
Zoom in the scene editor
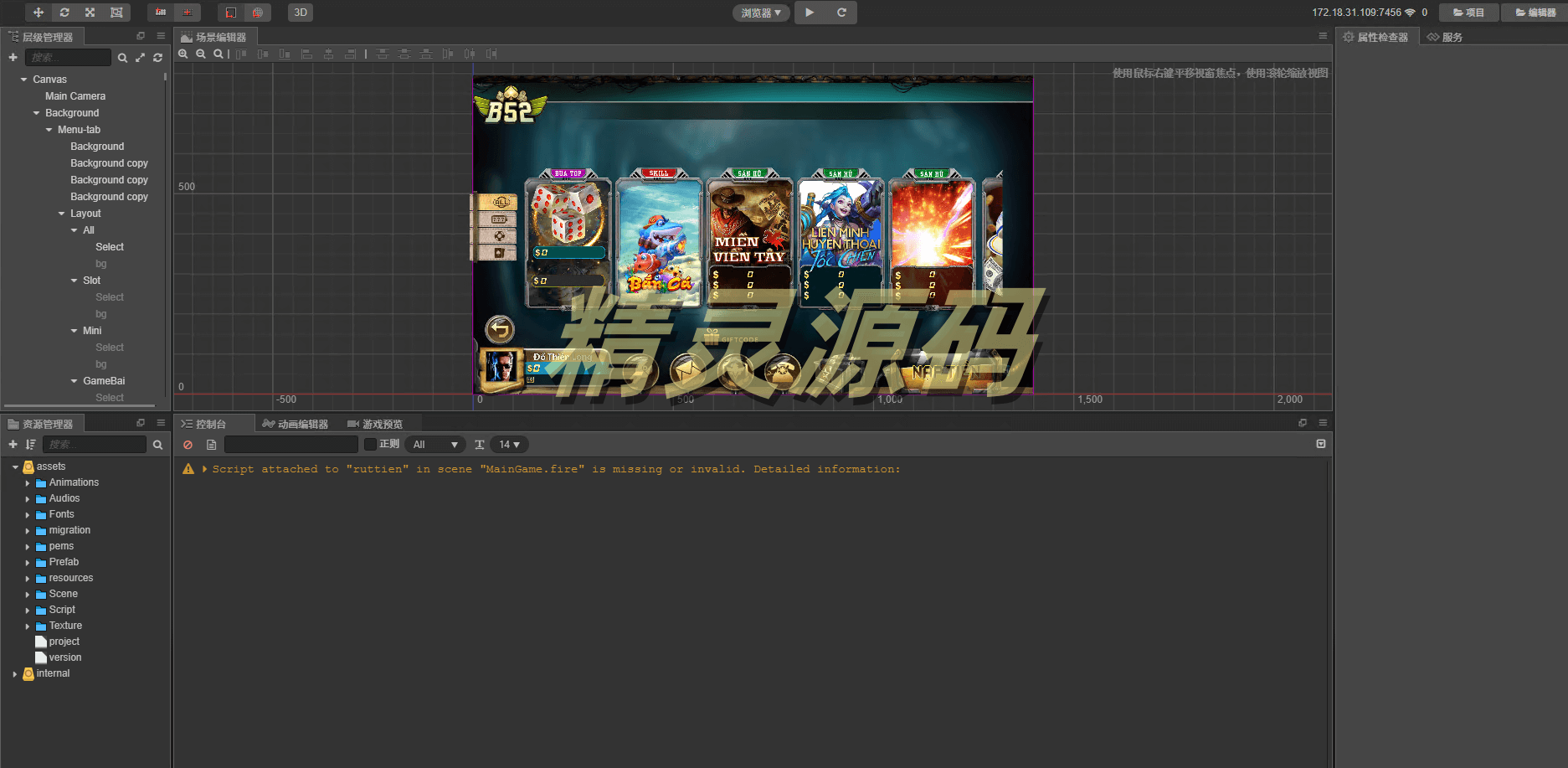click(183, 54)
